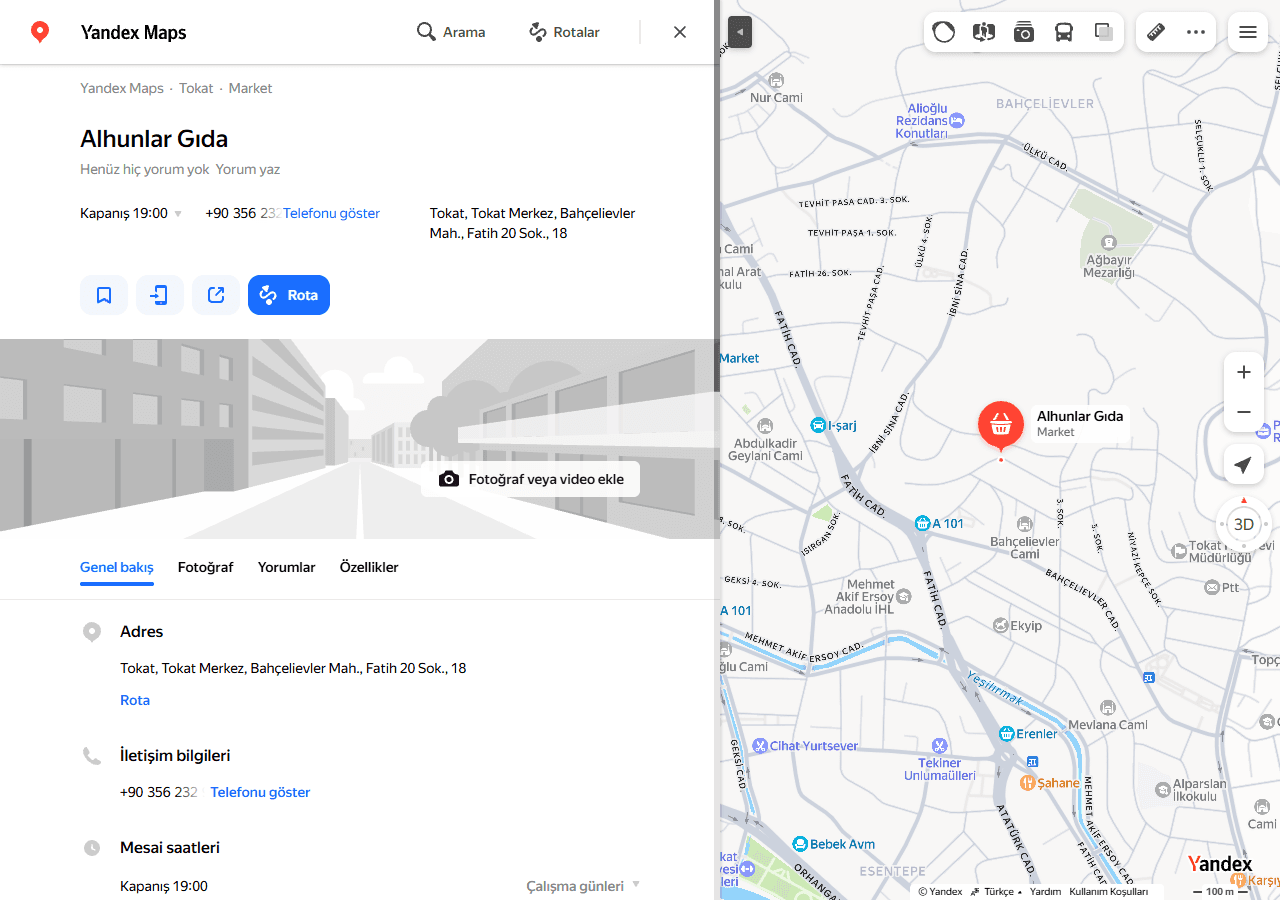
Task: Open the main hamburger menu
Action: point(1247,31)
